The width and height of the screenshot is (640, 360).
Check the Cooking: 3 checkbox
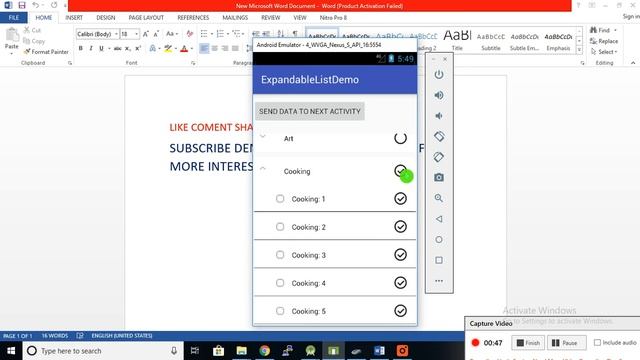[x=280, y=255]
